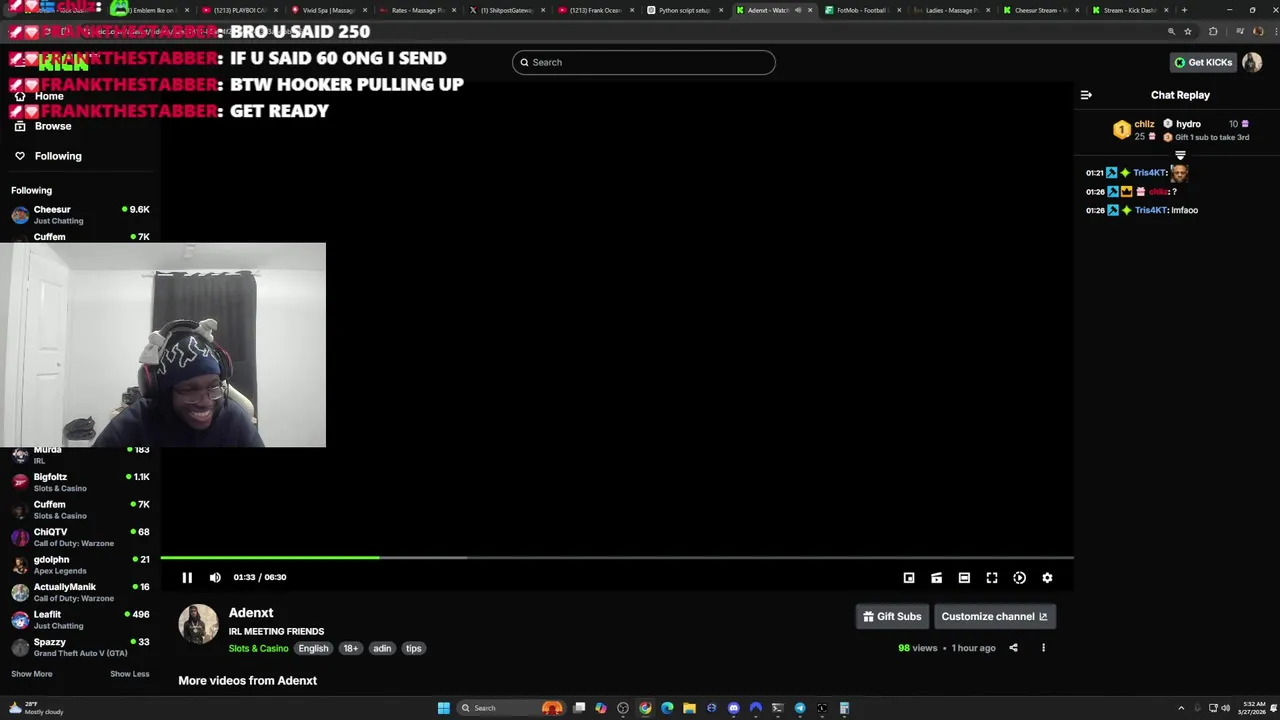Open gdolphn channel in sidebar
Image resolution: width=1280 pixels, height=720 pixels.
pos(80,565)
